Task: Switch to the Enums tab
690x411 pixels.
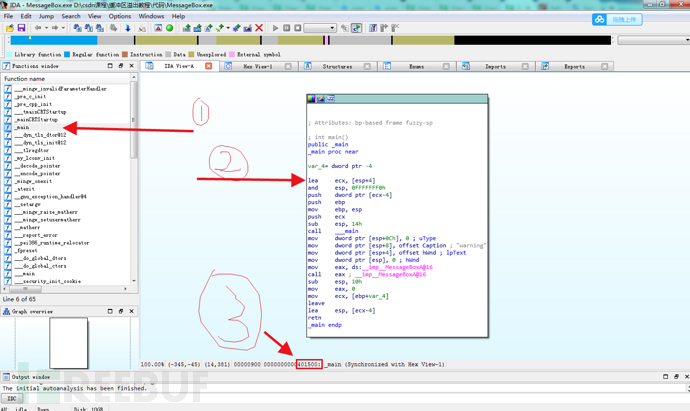Action: 416,66
